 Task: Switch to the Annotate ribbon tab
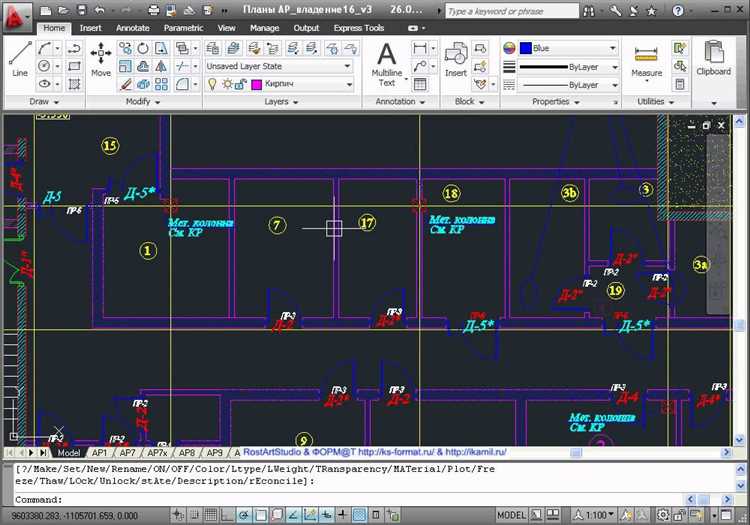click(134, 28)
